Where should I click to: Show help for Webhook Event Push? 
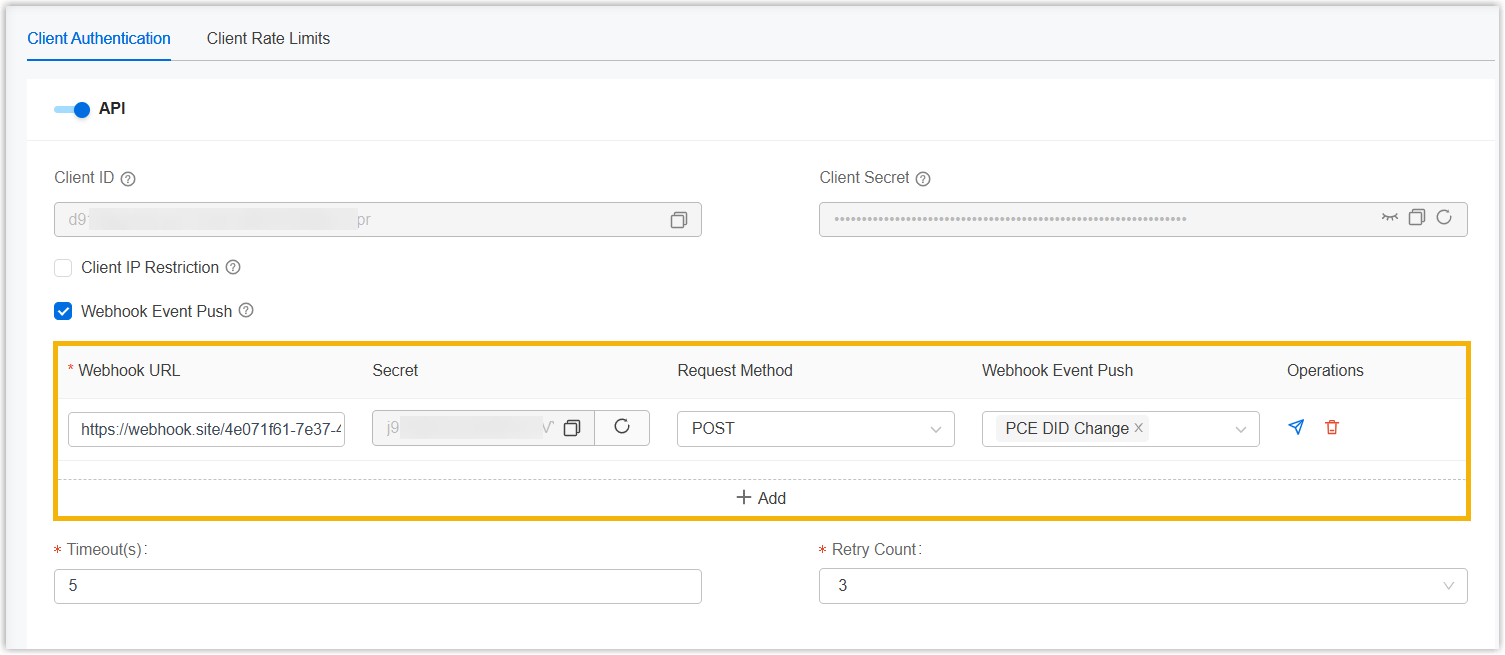[x=246, y=311]
